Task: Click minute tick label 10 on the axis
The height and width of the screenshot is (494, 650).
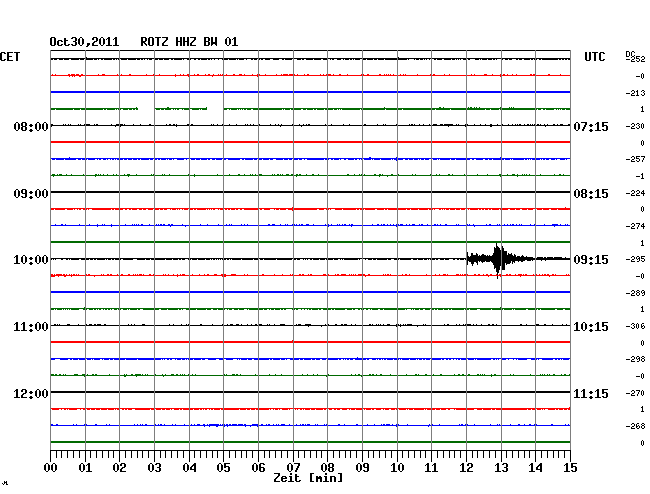Action: pyautogui.click(x=397, y=467)
